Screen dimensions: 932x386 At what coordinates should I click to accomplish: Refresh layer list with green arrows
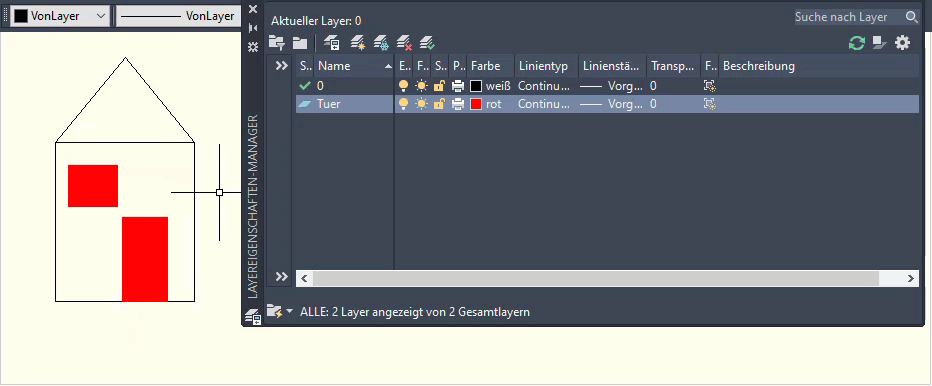click(857, 43)
